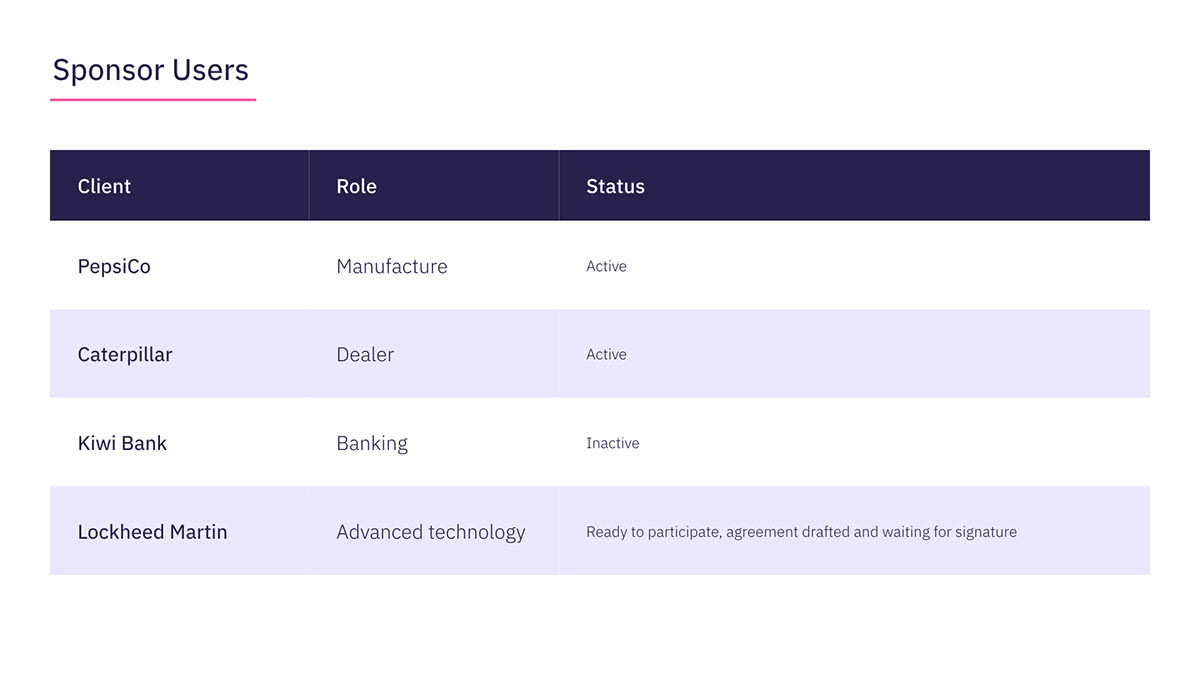1200x675 pixels.
Task: Click PepsiCo's Active status
Action: (606, 266)
